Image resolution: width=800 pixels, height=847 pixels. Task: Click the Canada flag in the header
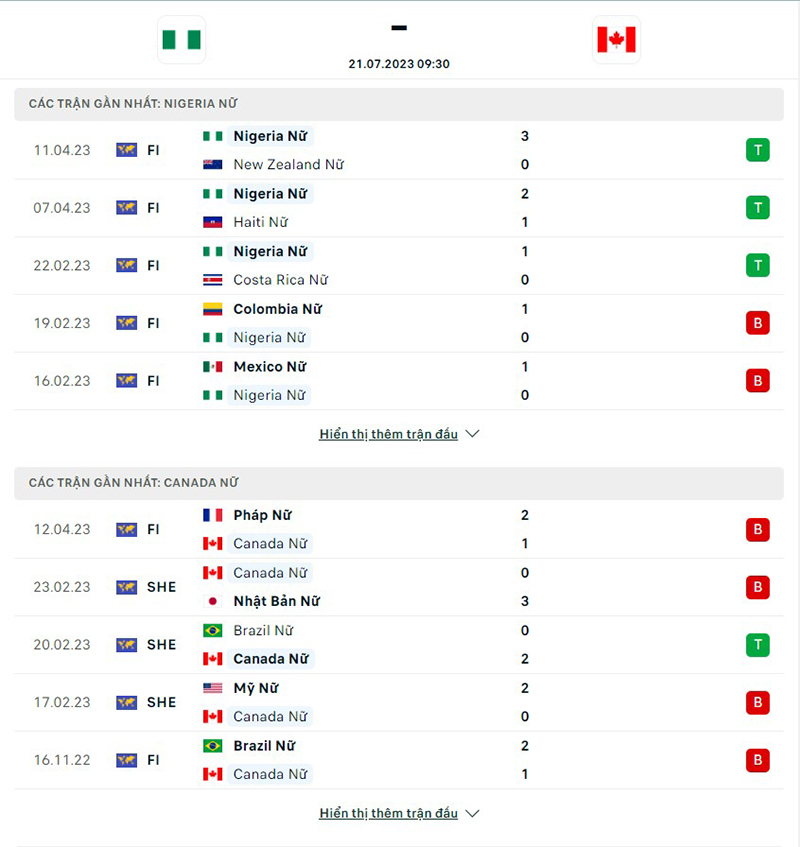[x=617, y=41]
